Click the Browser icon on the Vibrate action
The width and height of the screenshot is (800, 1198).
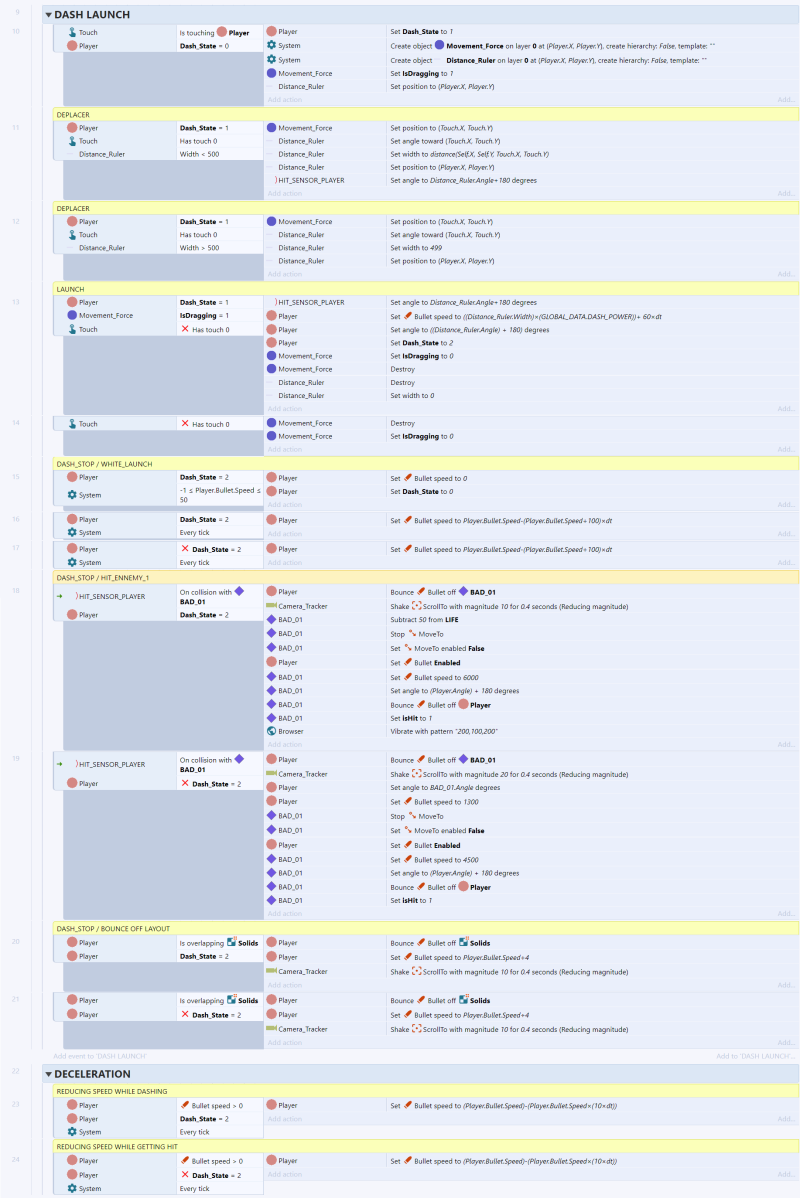pyautogui.click(x=271, y=731)
